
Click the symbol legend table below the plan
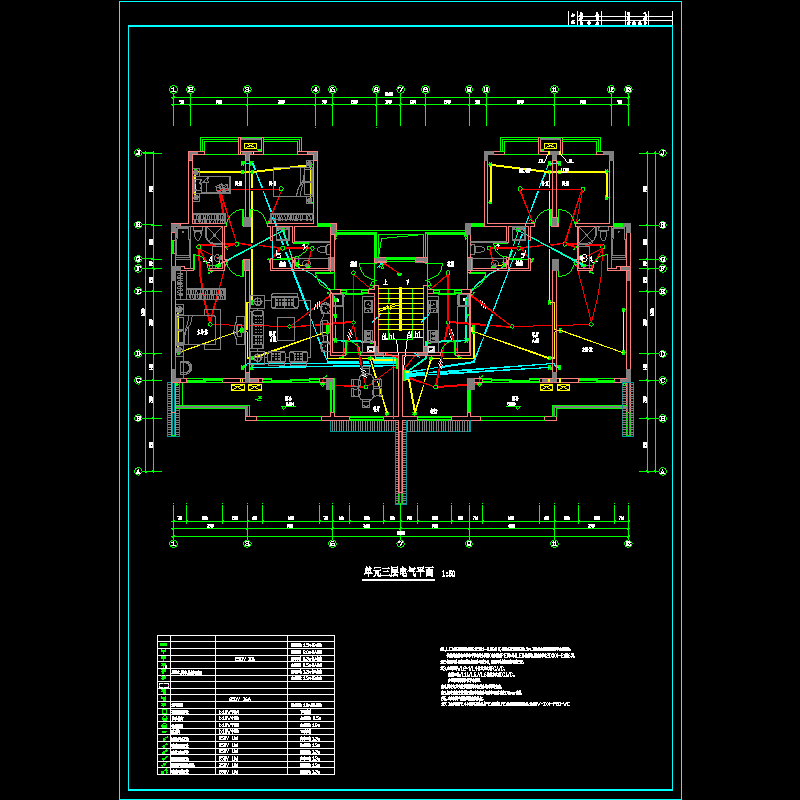[x=246, y=705]
